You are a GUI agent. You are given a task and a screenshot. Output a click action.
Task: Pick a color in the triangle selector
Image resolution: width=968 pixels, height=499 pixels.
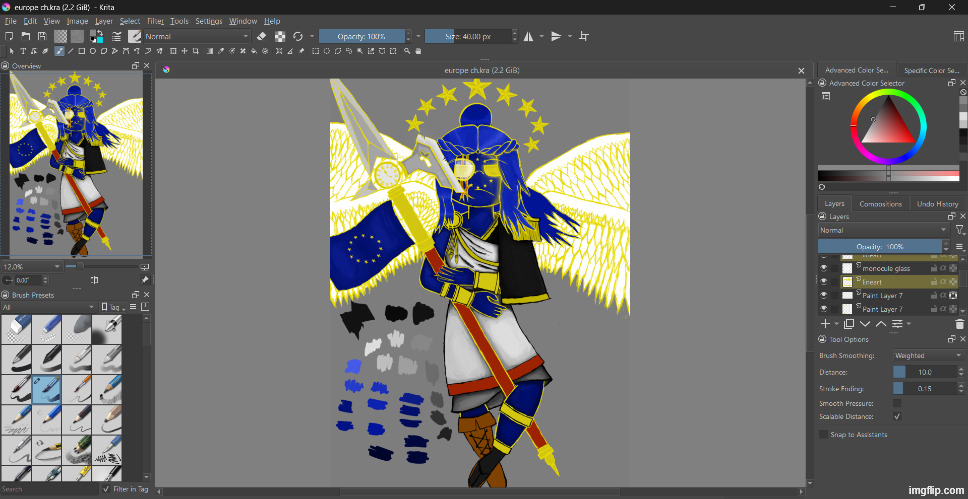(888, 125)
